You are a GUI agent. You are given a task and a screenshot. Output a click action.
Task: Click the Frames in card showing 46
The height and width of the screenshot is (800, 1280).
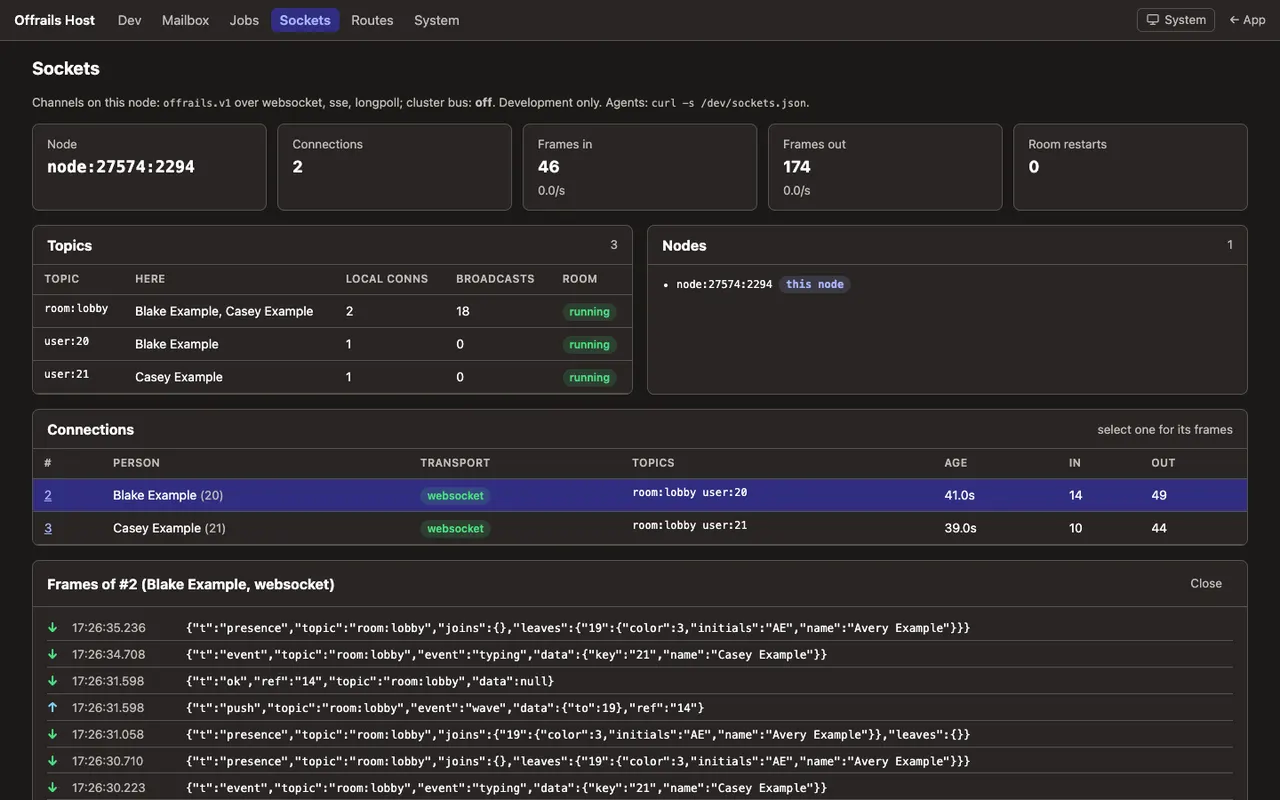click(640, 167)
